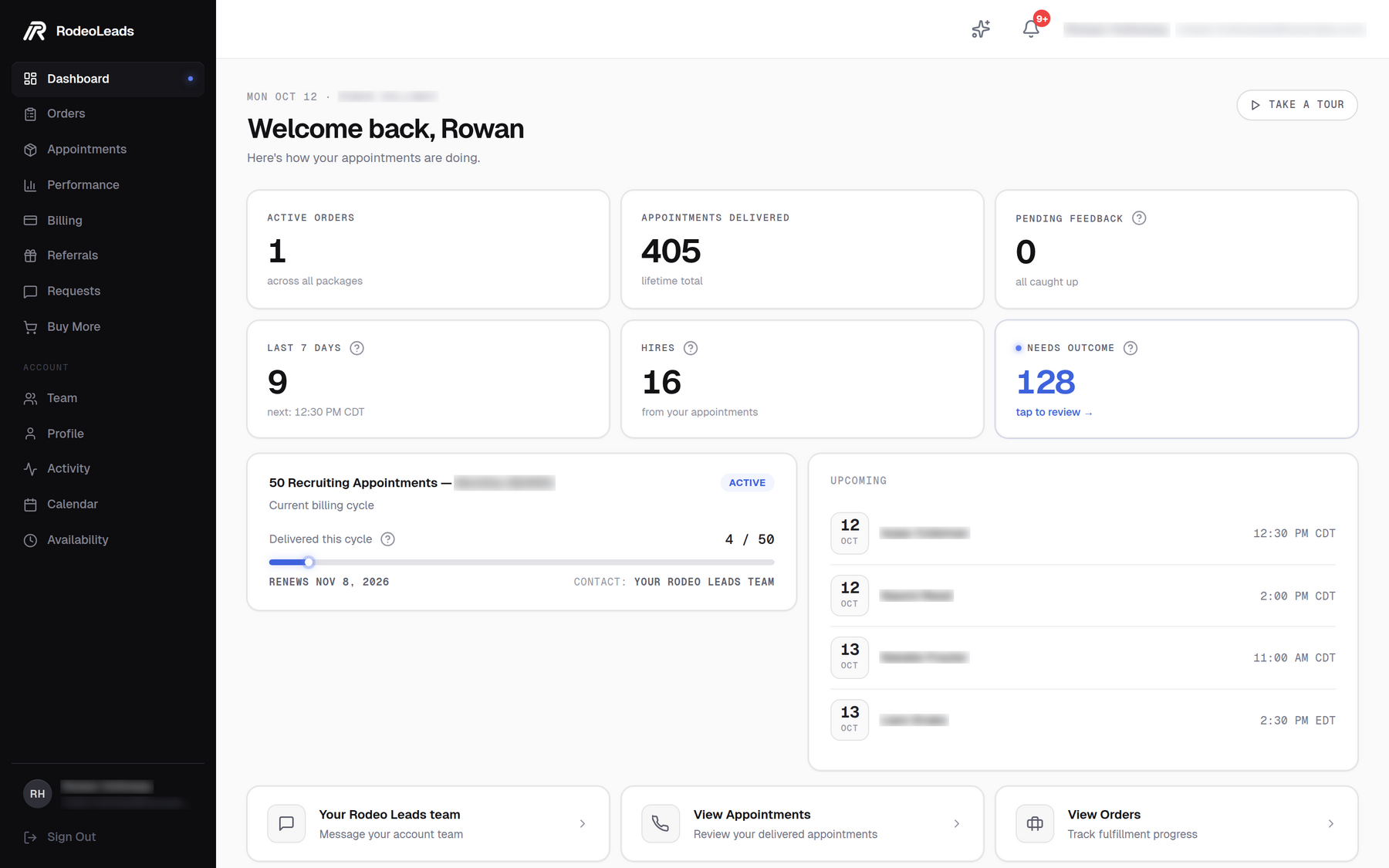Click the Sign Out icon

[x=30, y=837]
